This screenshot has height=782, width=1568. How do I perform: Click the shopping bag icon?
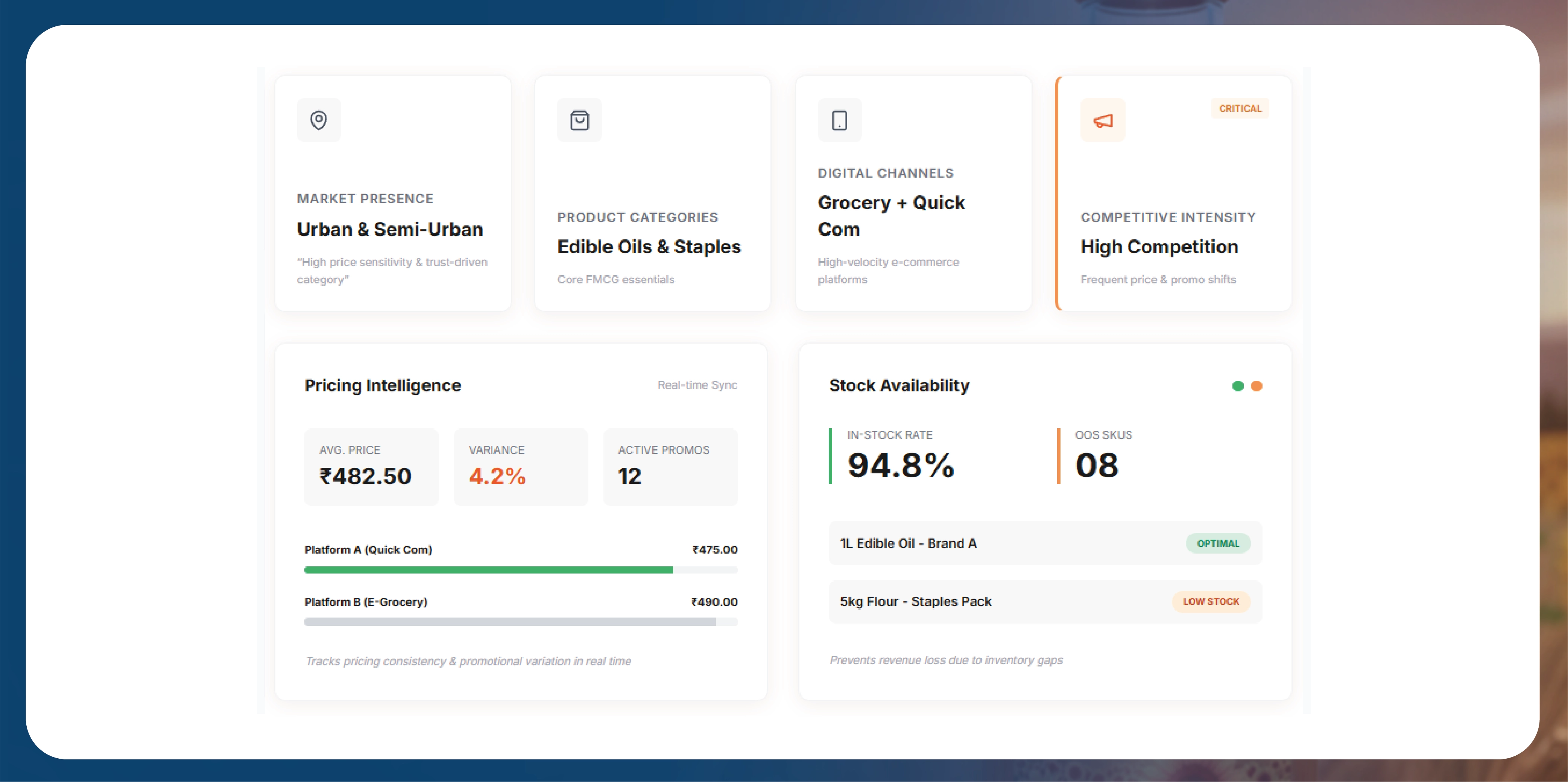tap(579, 120)
